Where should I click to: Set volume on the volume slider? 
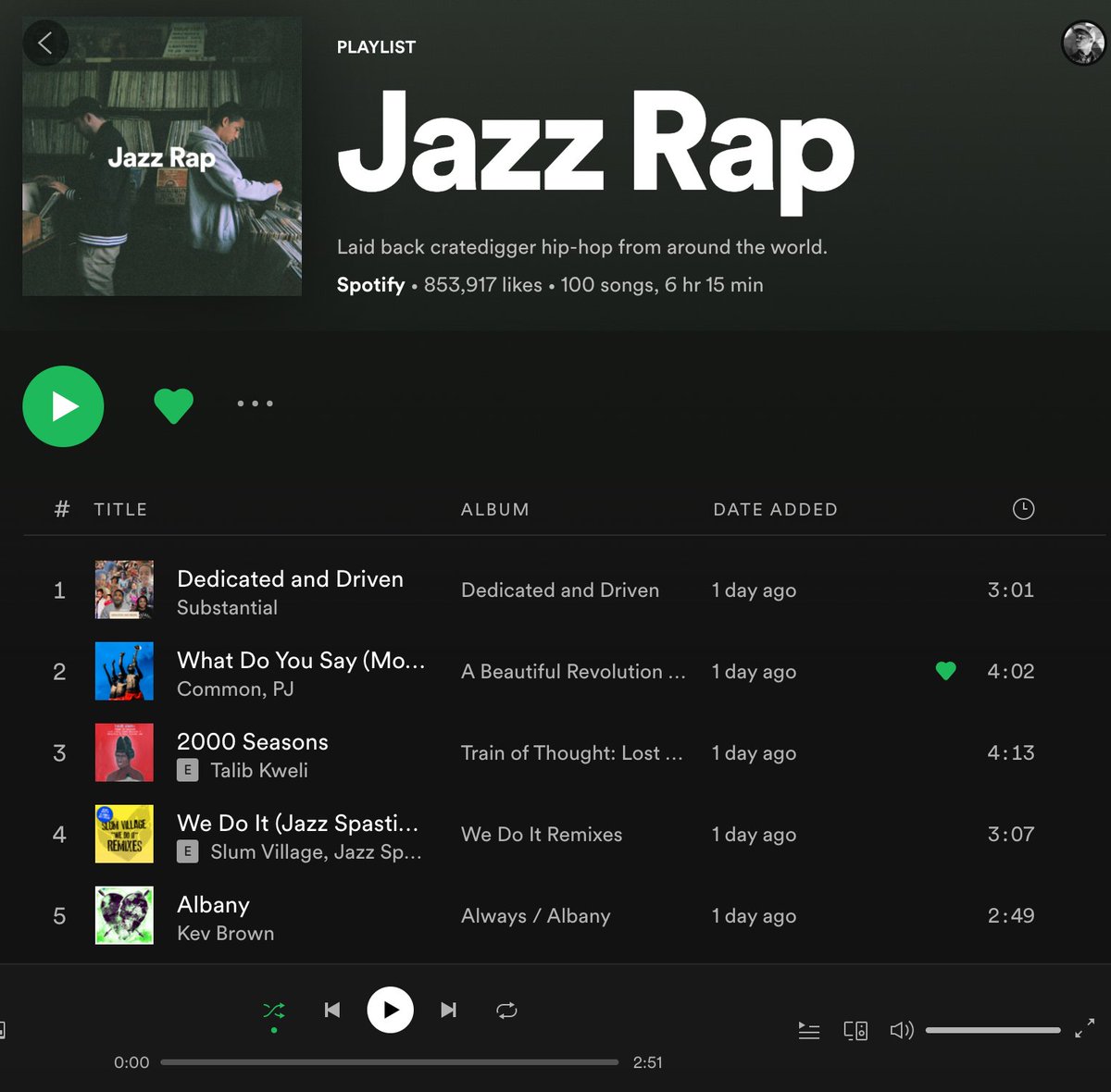[x=993, y=1030]
